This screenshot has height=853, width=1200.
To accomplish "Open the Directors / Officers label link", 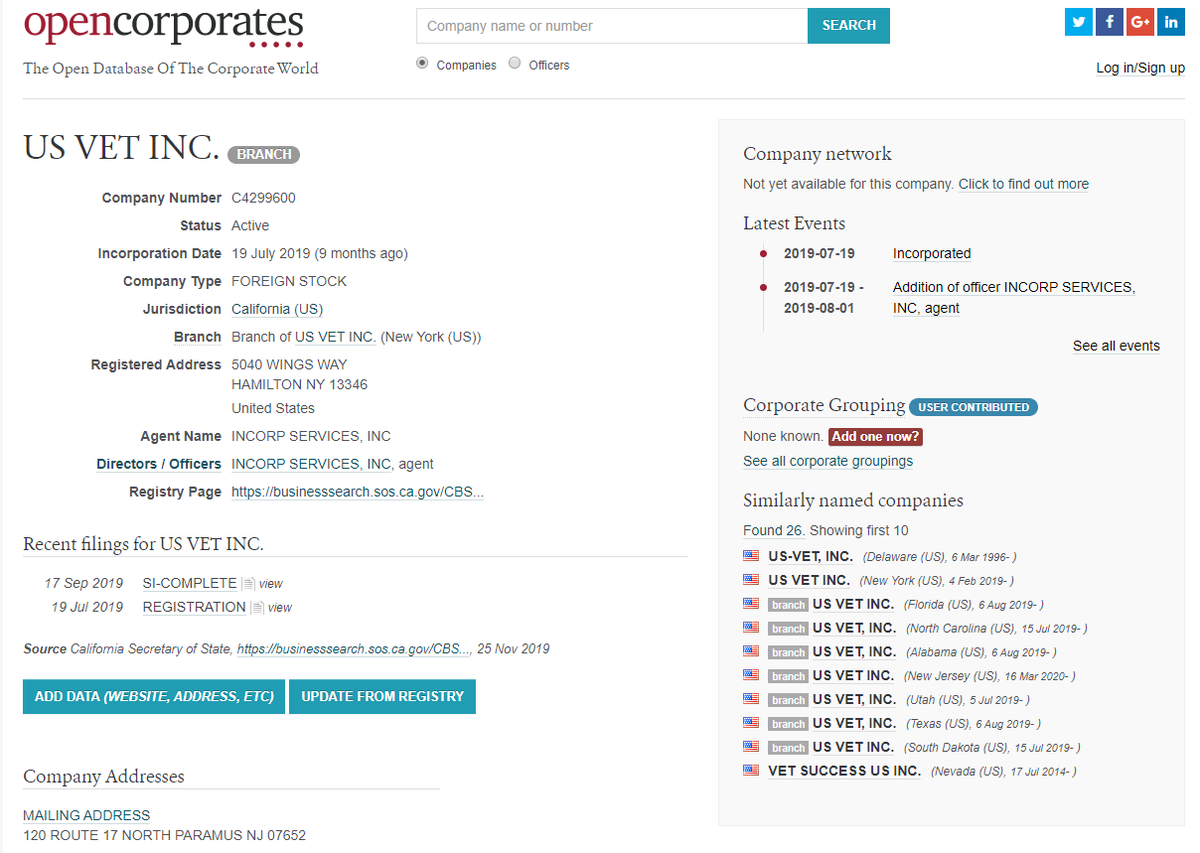I will pyautogui.click(x=159, y=464).
